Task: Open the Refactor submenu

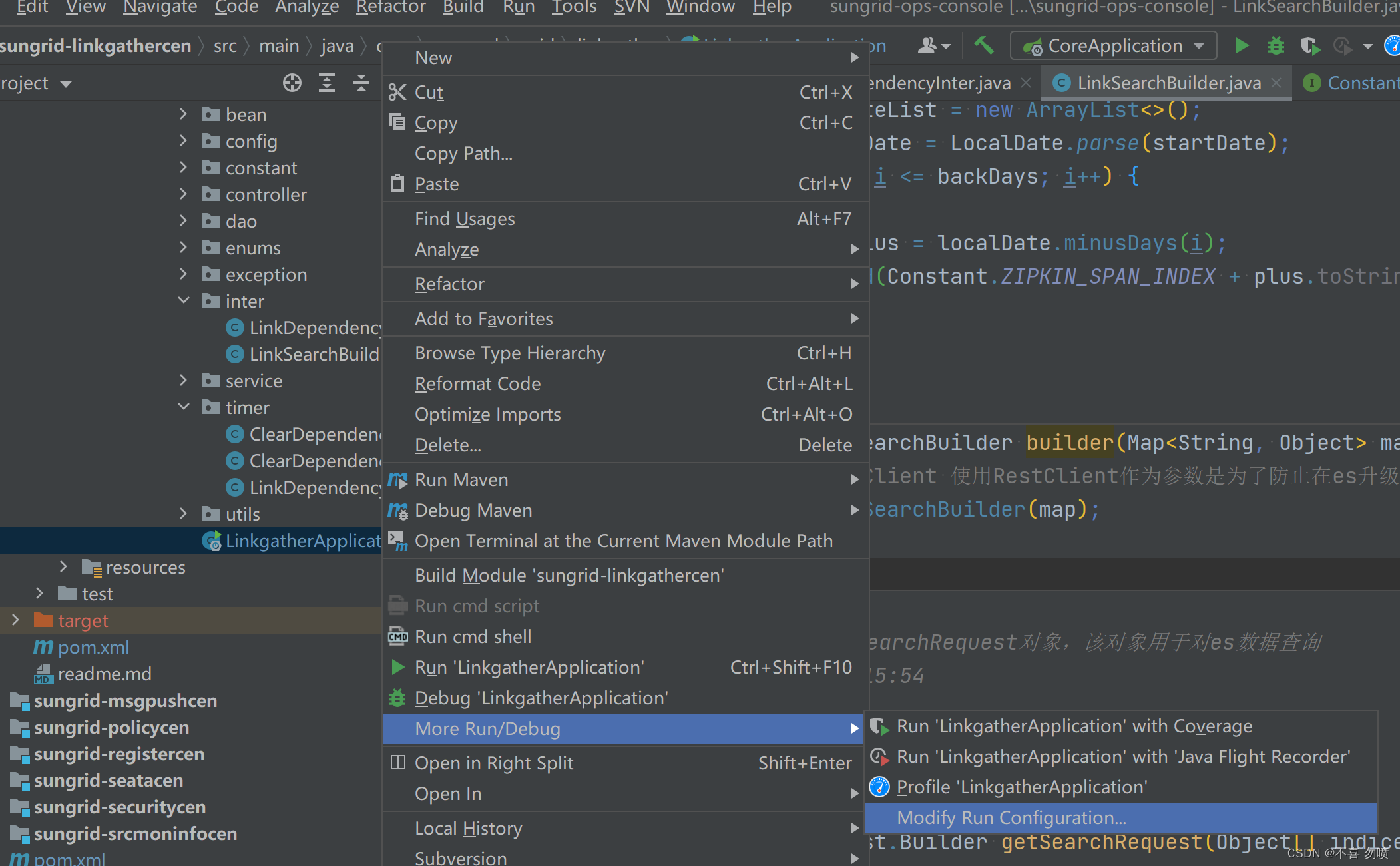Action: (x=626, y=284)
